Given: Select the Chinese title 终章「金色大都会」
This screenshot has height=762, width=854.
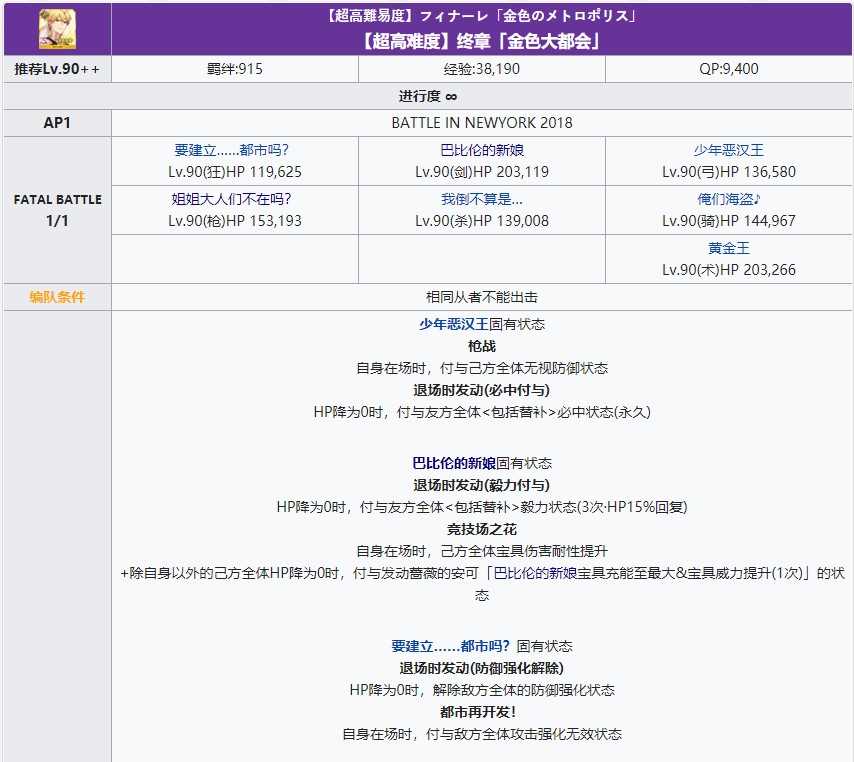Looking at the screenshot, I should pyautogui.click(x=528, y=41).
